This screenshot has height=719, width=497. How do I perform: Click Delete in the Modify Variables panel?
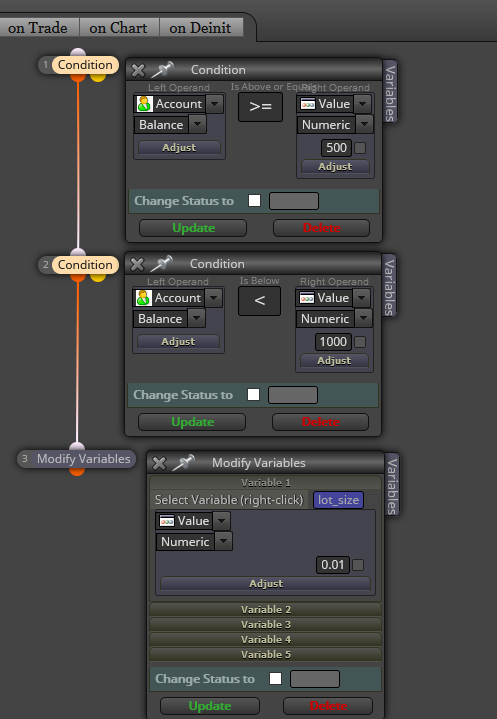click(328, 706)
